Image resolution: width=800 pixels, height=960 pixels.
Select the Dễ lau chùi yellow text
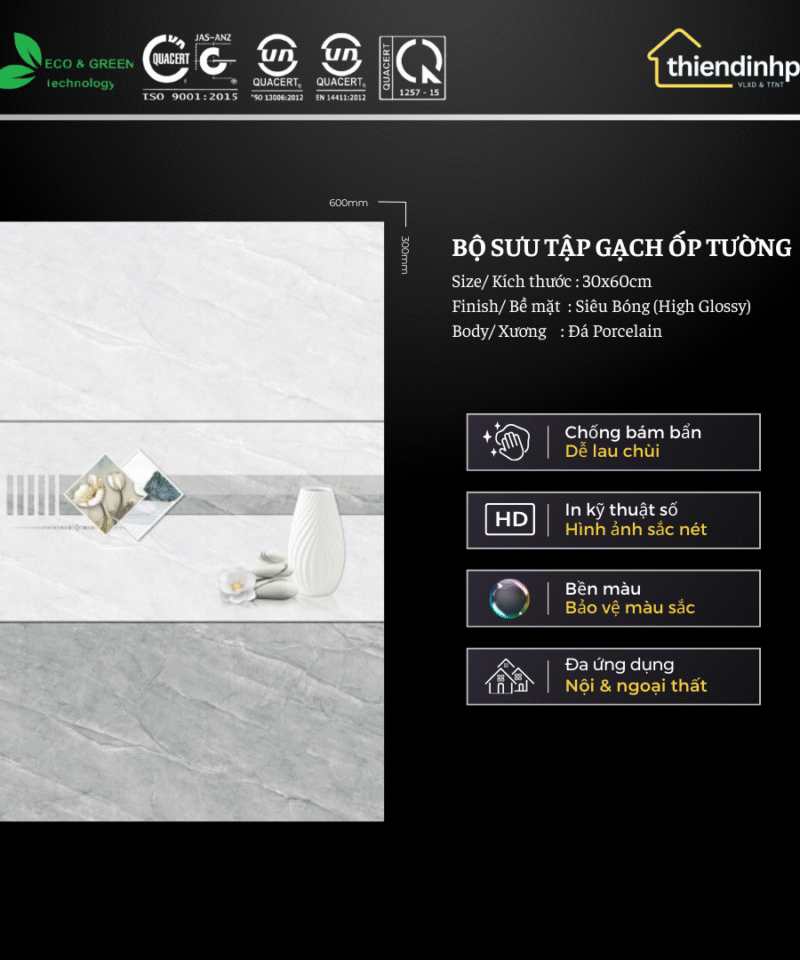pos(612,452)
